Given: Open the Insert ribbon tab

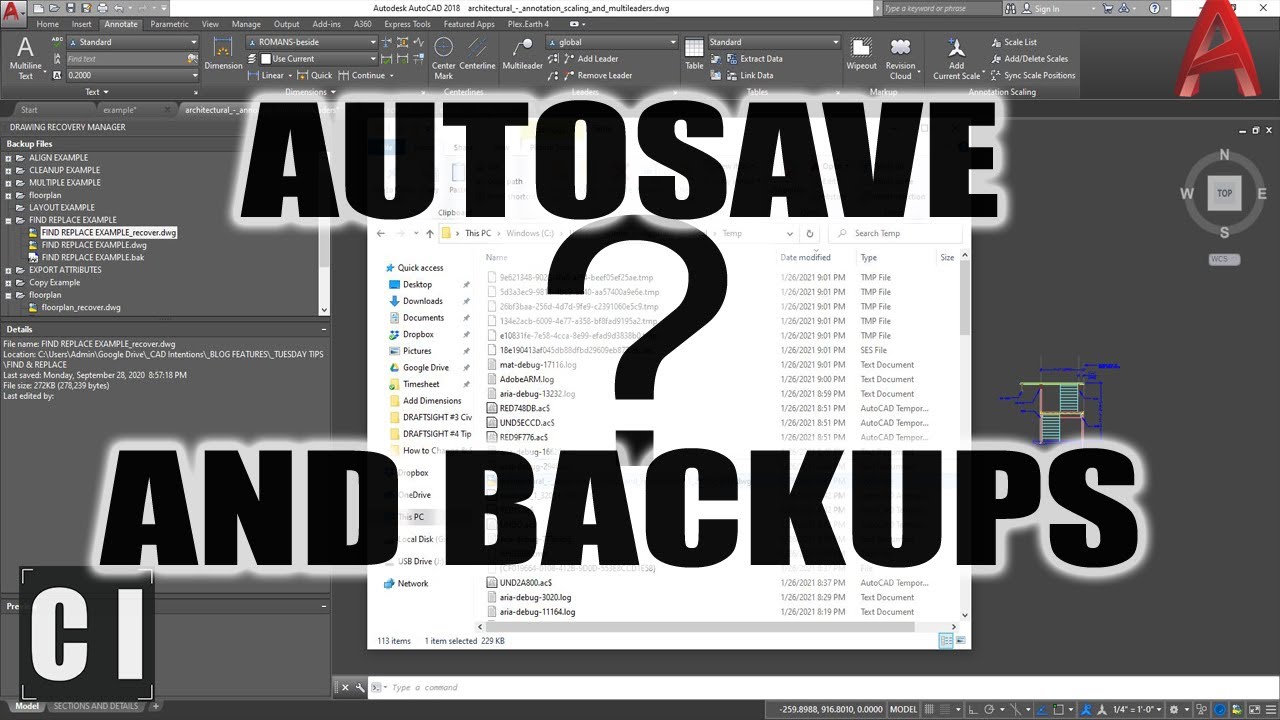Looking at the screenshot, I should coord(81,24).
